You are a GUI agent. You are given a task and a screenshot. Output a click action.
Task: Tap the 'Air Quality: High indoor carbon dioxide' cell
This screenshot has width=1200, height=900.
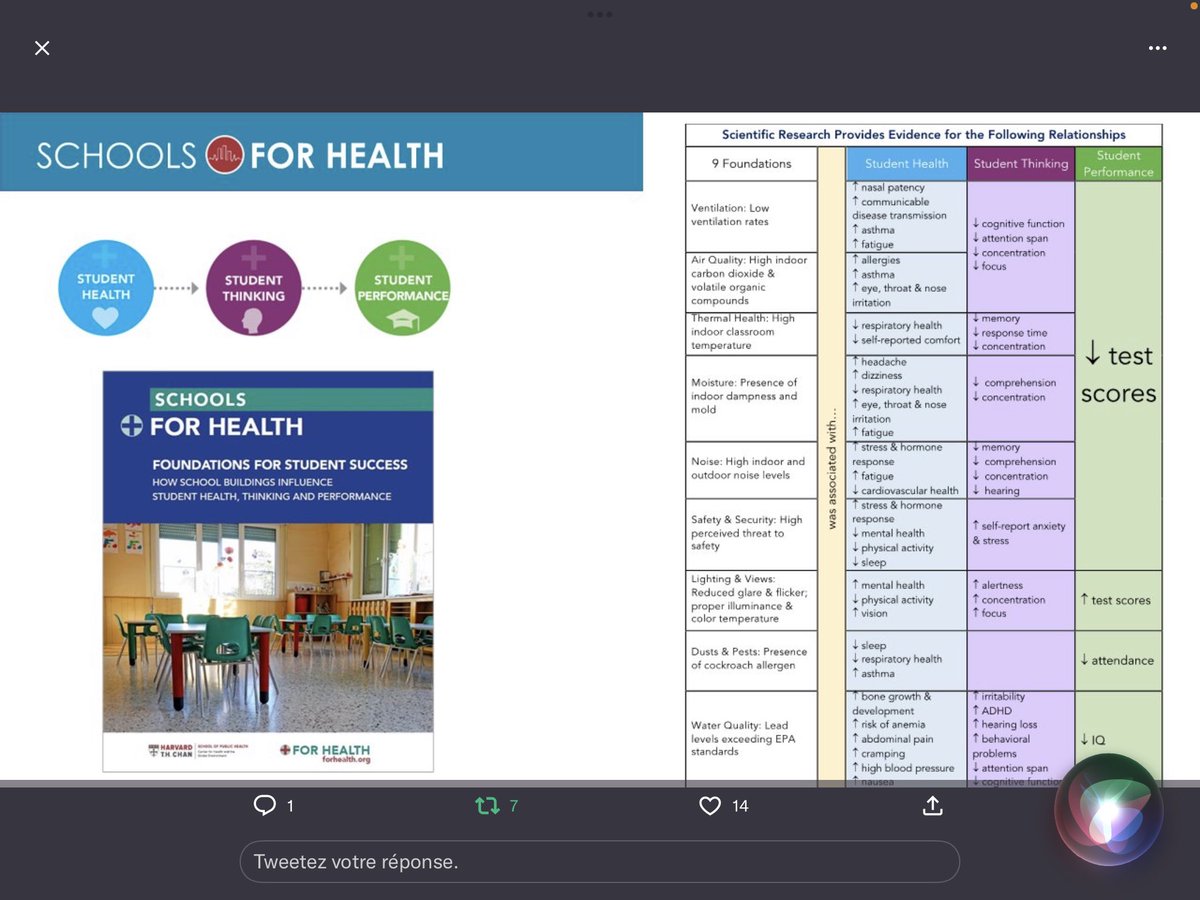[751, 281]
